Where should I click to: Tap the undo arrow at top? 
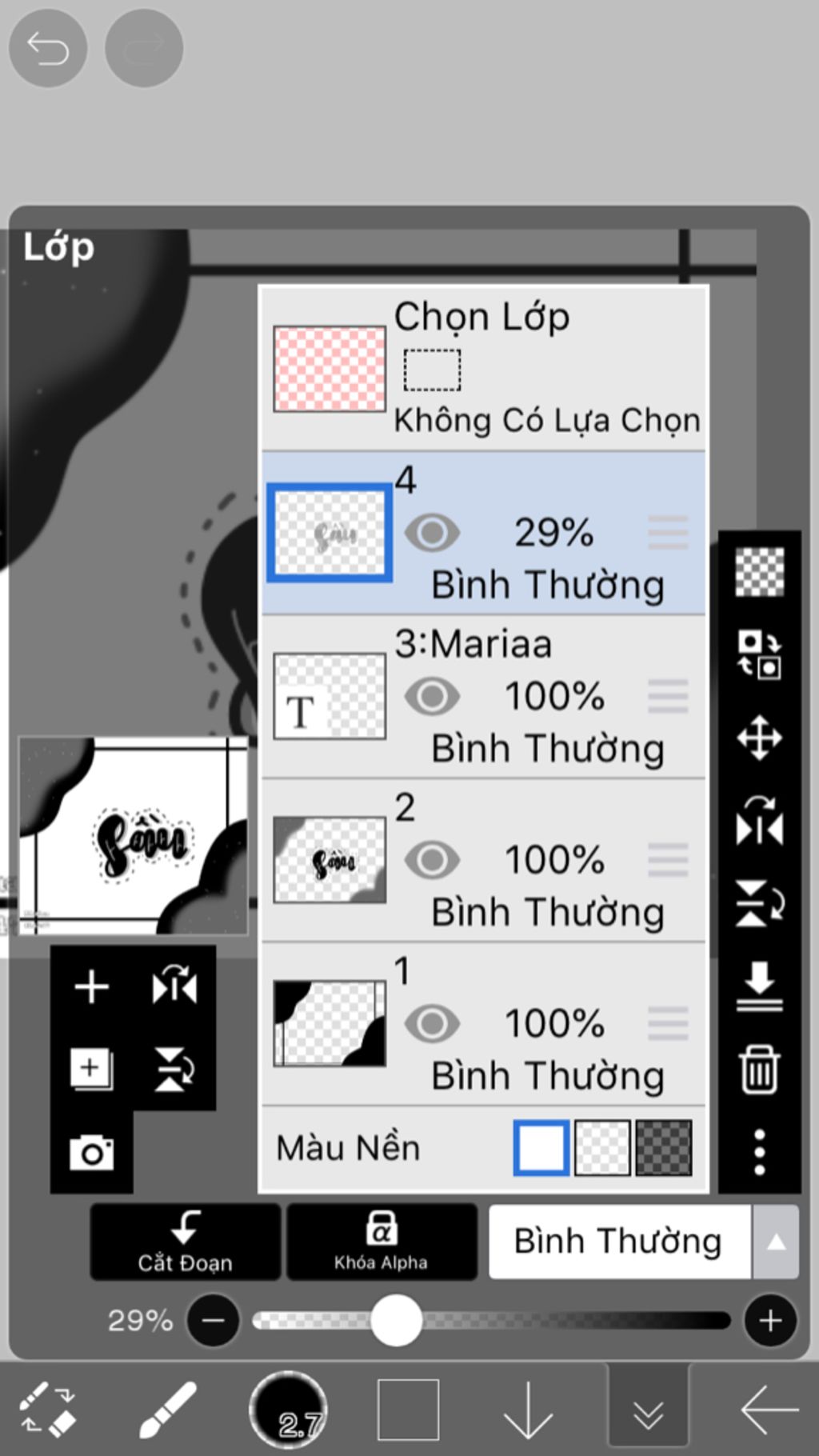click(x=48, y=49)
